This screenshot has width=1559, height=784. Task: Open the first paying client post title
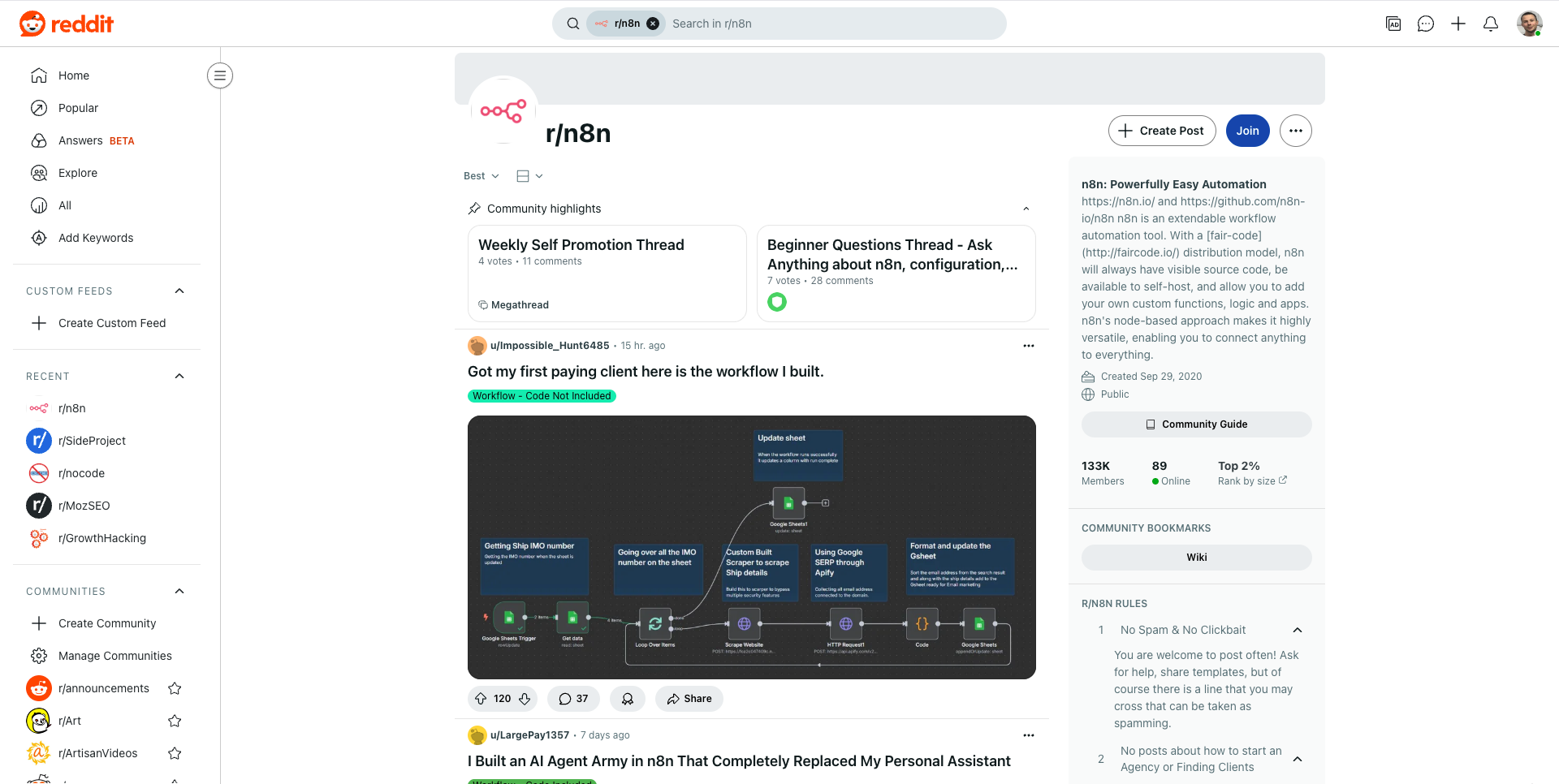[x=646, y=372]
